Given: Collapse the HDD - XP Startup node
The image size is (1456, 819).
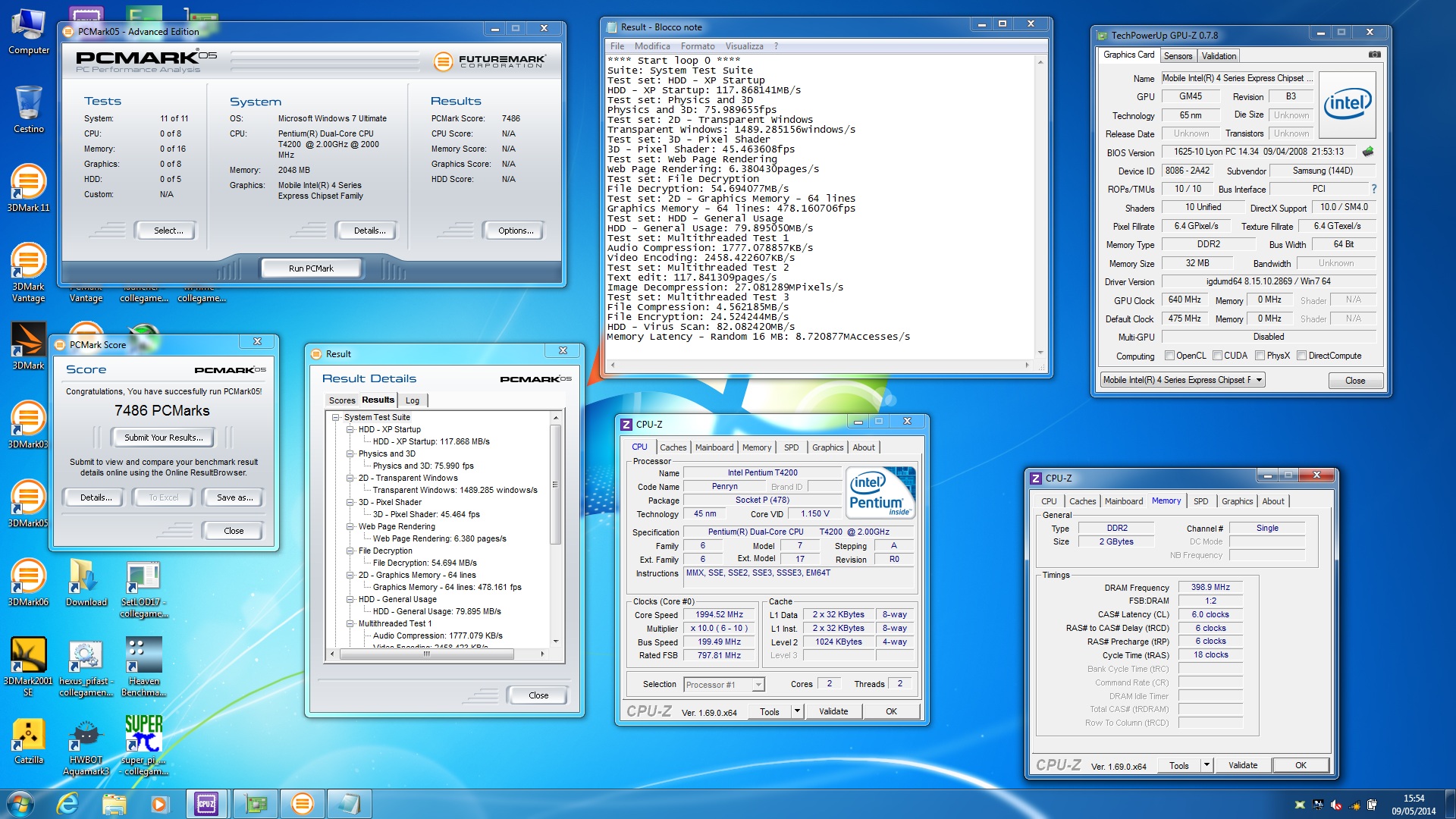Looking at the screenshot, I should (x=350, y=429).
